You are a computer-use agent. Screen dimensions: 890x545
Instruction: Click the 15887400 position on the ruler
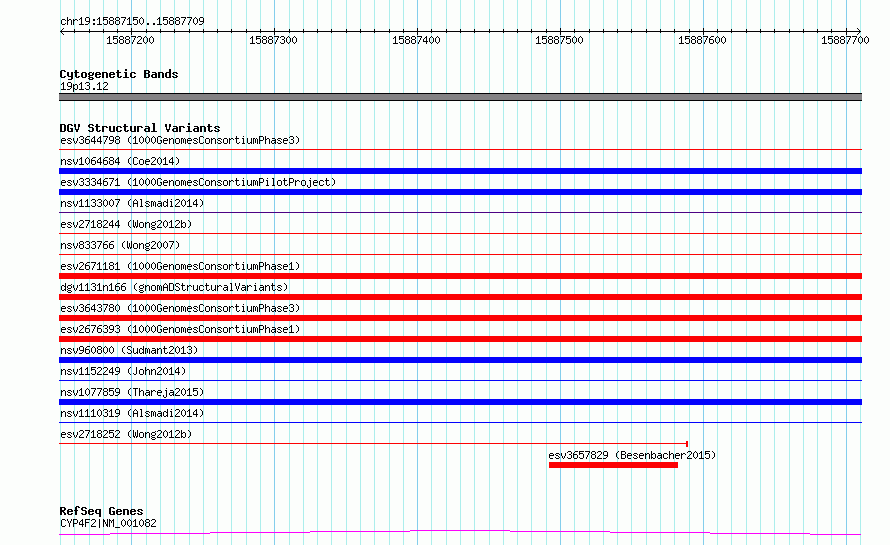pyautogui.click(x=416, y=40)
